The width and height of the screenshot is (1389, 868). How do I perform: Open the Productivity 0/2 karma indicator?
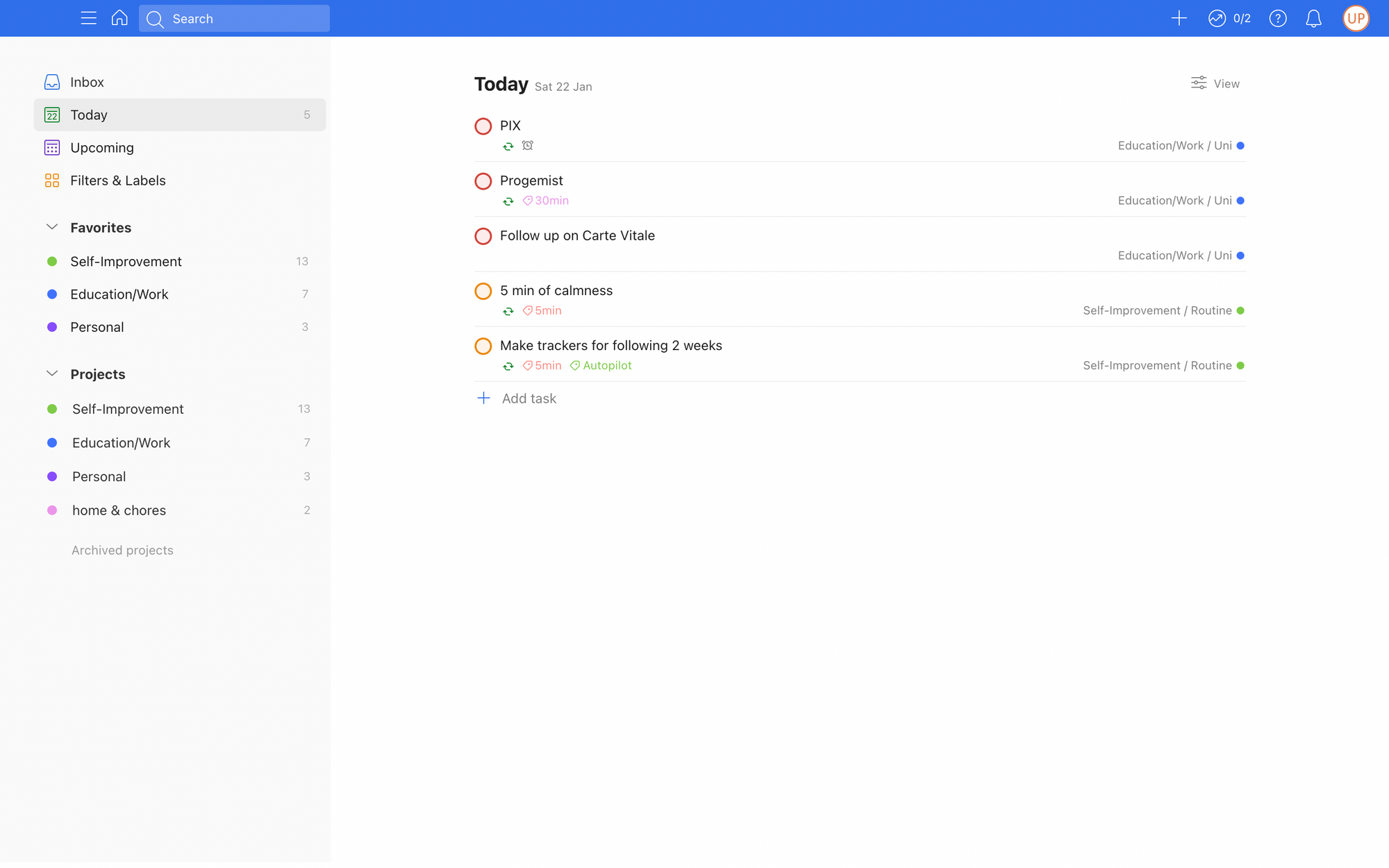1229,18
